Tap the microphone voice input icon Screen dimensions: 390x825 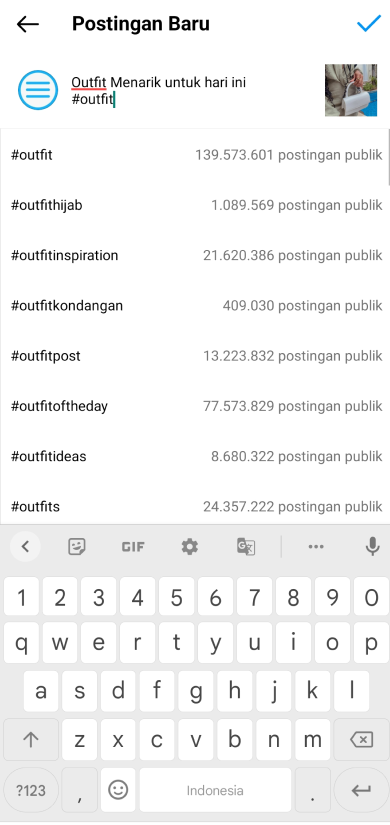(x=372, y=547)
